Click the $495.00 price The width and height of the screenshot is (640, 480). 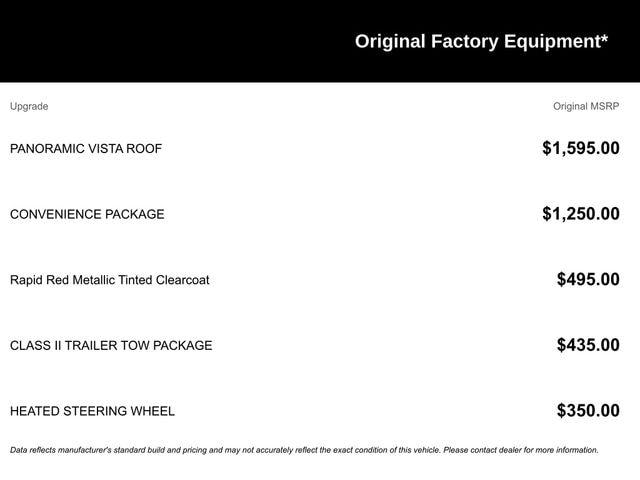click(588, 280)
